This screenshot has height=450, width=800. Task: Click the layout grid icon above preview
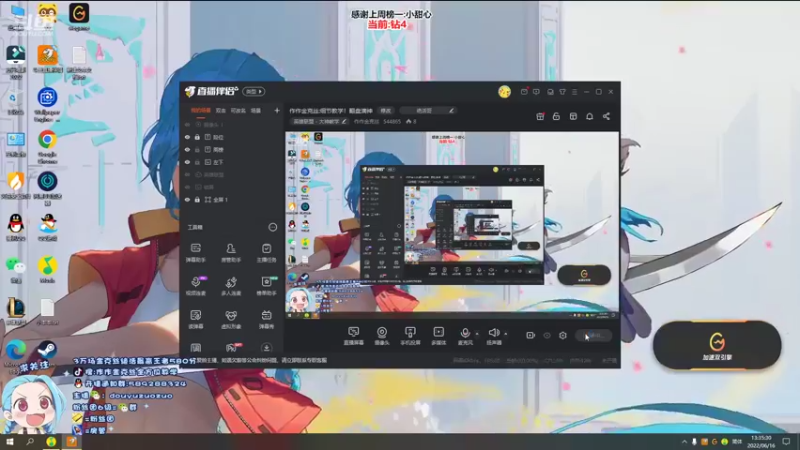point(573,116)
